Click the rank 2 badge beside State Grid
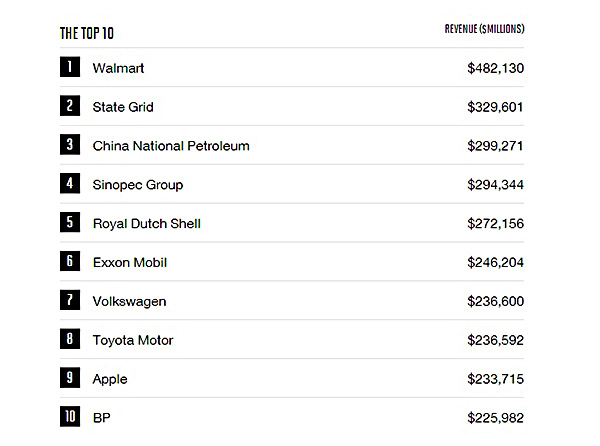Image resolution: width=600 pixels, height=446 pixels. (x=69, y=106)
